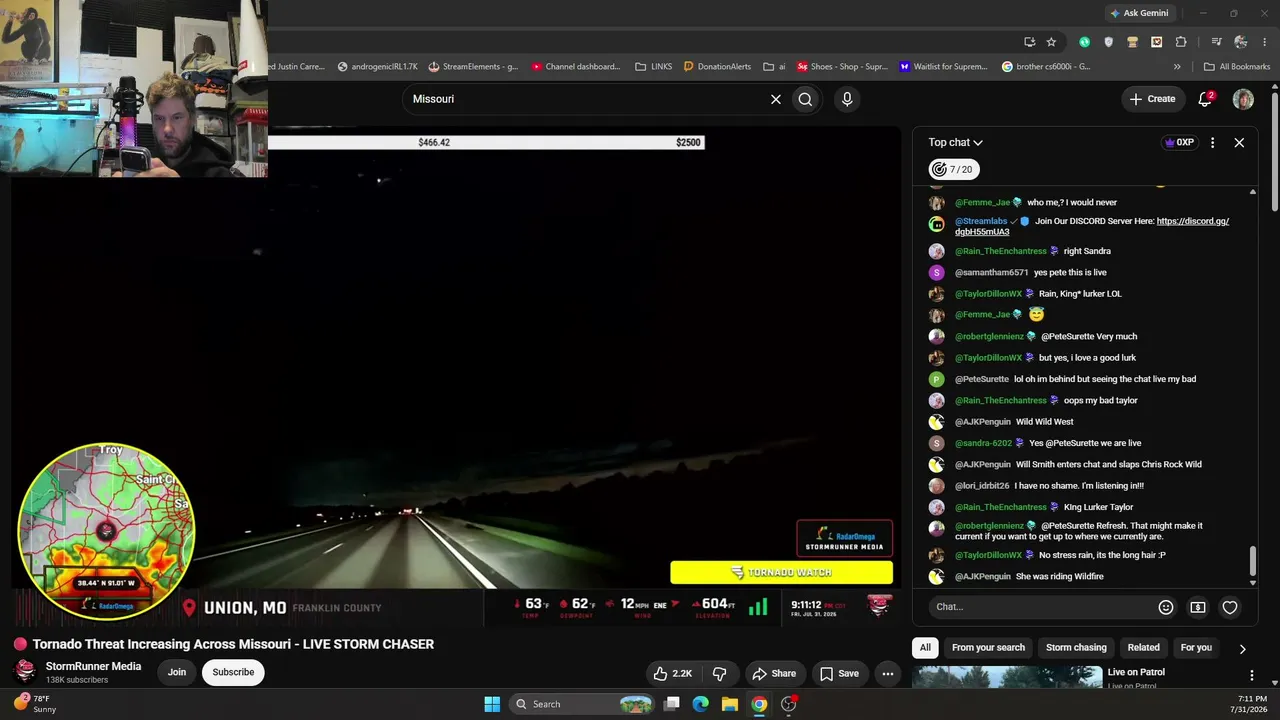1280x720 pixels.
Task: Subscribe to StormRunner Media
Action: coord(233,672)
